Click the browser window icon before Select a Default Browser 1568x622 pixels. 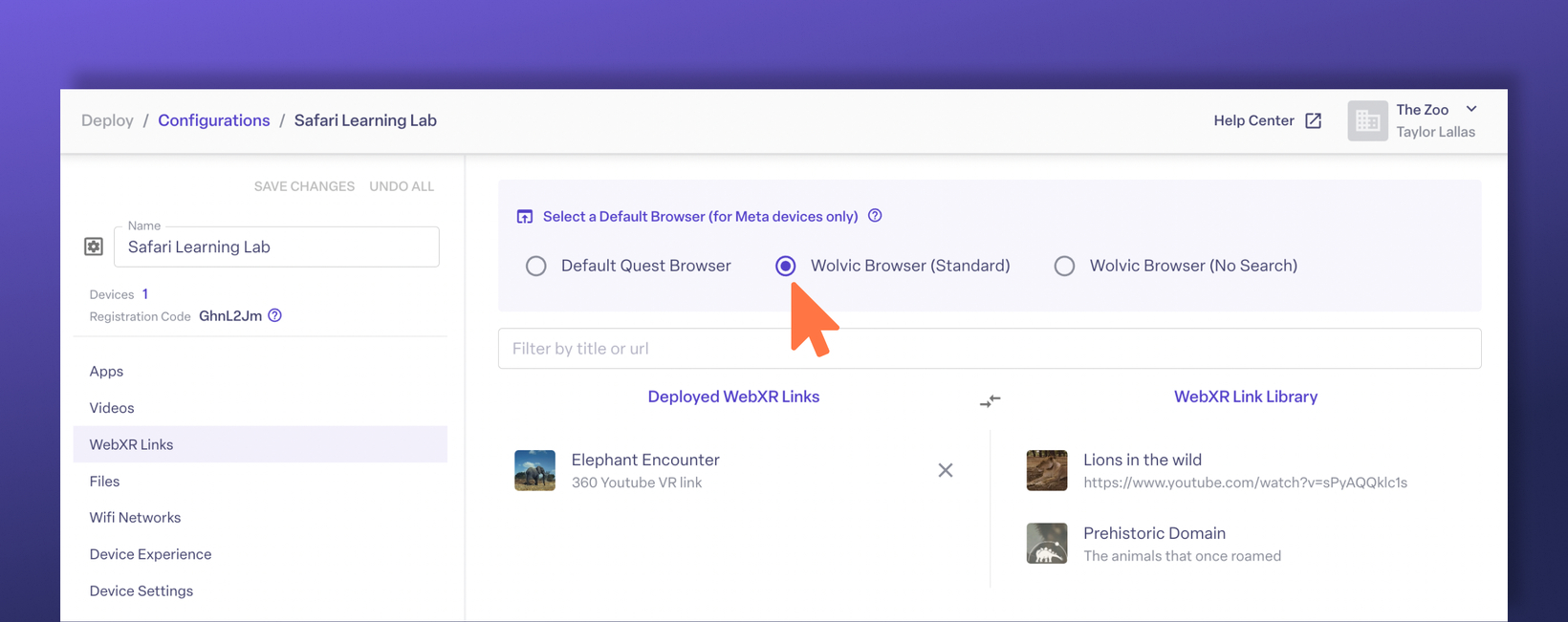point(525,217)
